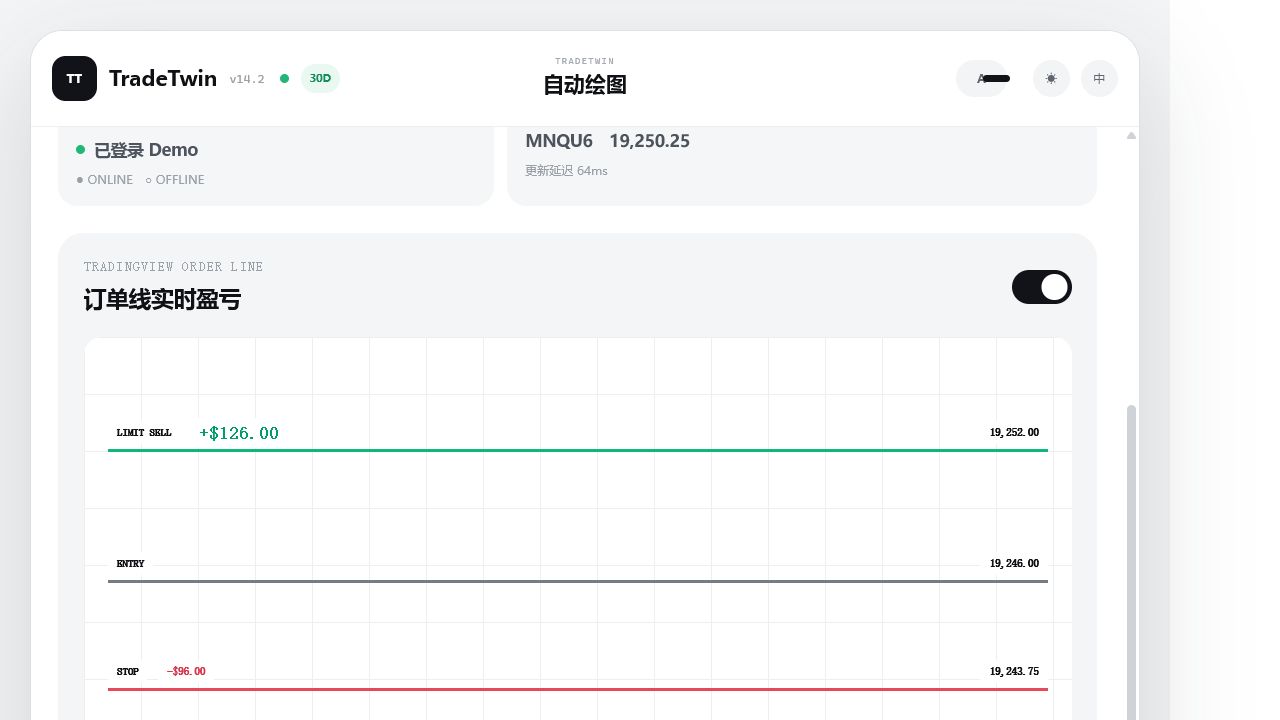Click the ONLINE legend label
Screen dimensions: 1280x720
click(x=110, y=180)
